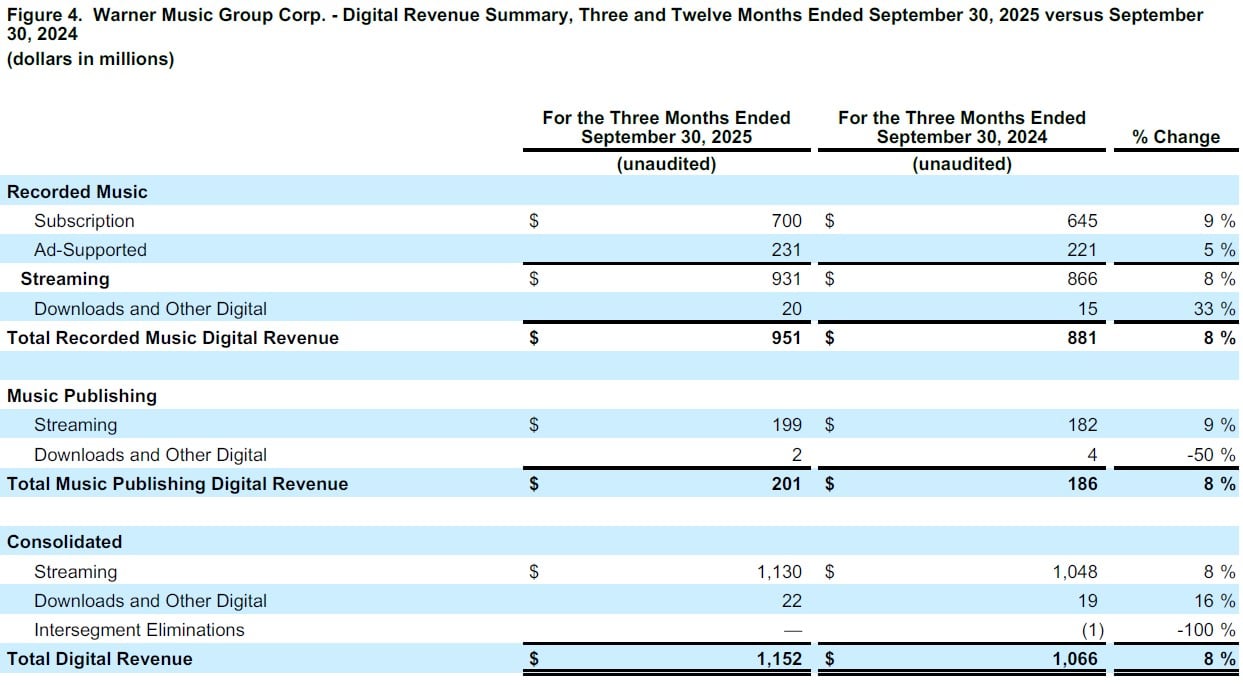Click the "Subscription" row label

click(84, 221)
